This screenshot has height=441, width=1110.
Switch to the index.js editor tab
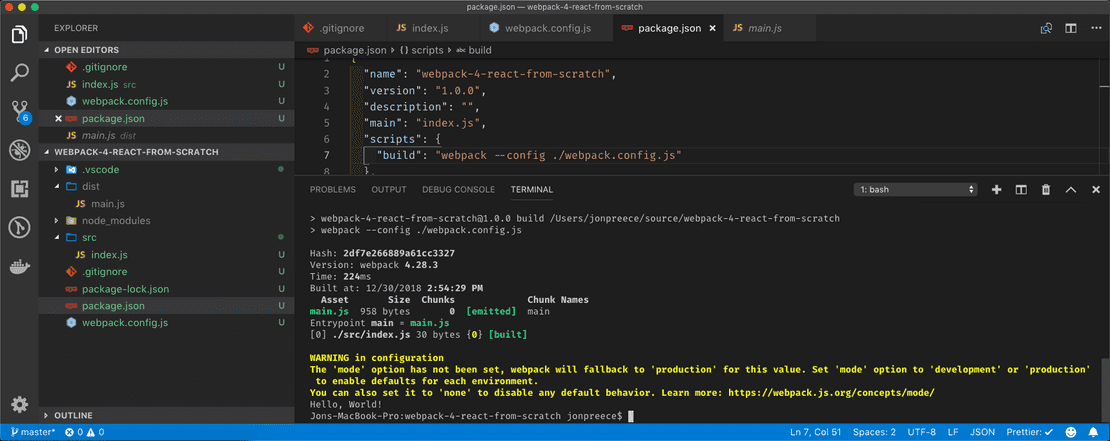pos(433,29)
